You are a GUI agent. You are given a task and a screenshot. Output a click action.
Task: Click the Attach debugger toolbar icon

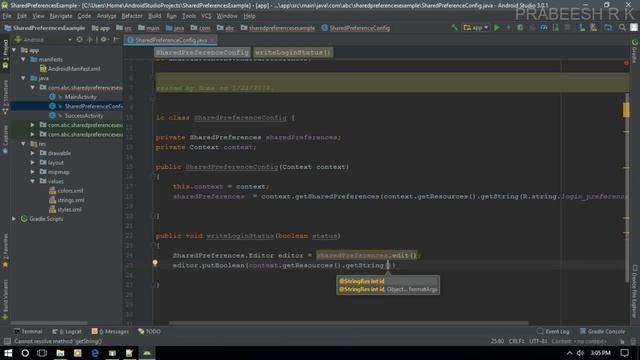[556, 28]
